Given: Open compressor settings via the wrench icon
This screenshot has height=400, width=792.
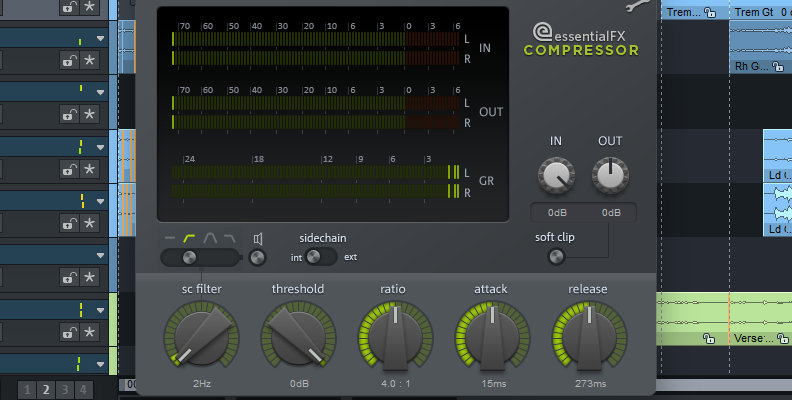Looking at the screenshot, I should (636, 8).
